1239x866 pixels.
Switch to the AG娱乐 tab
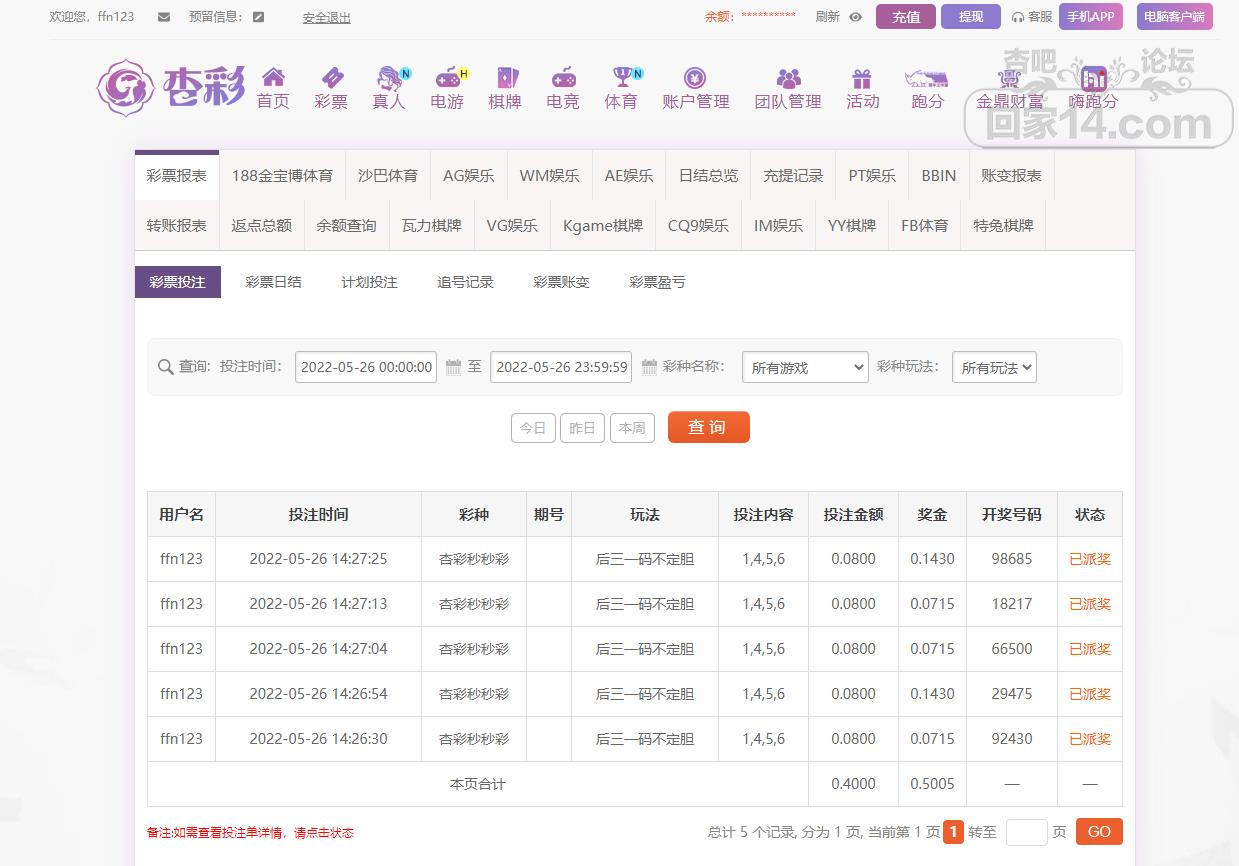pos(469,176)
